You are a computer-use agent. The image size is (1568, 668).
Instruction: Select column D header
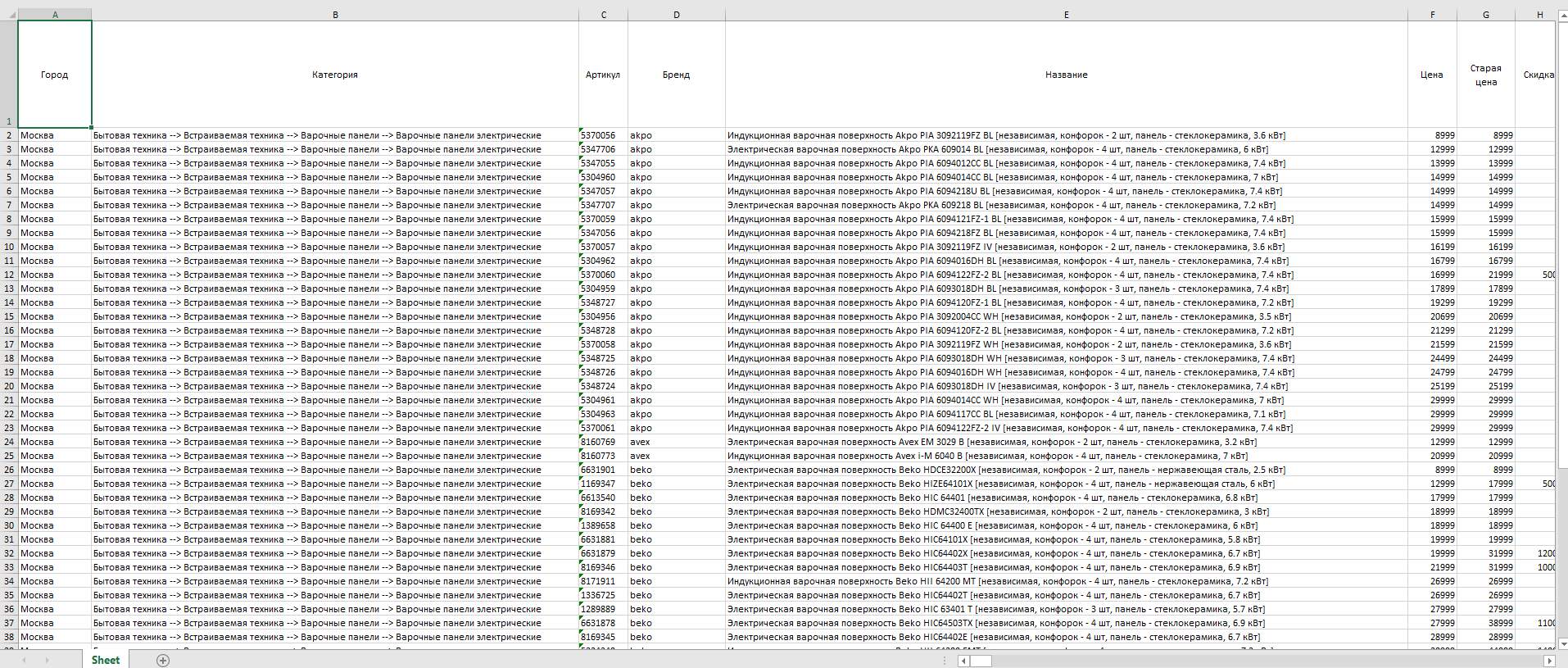coord(677,15)
